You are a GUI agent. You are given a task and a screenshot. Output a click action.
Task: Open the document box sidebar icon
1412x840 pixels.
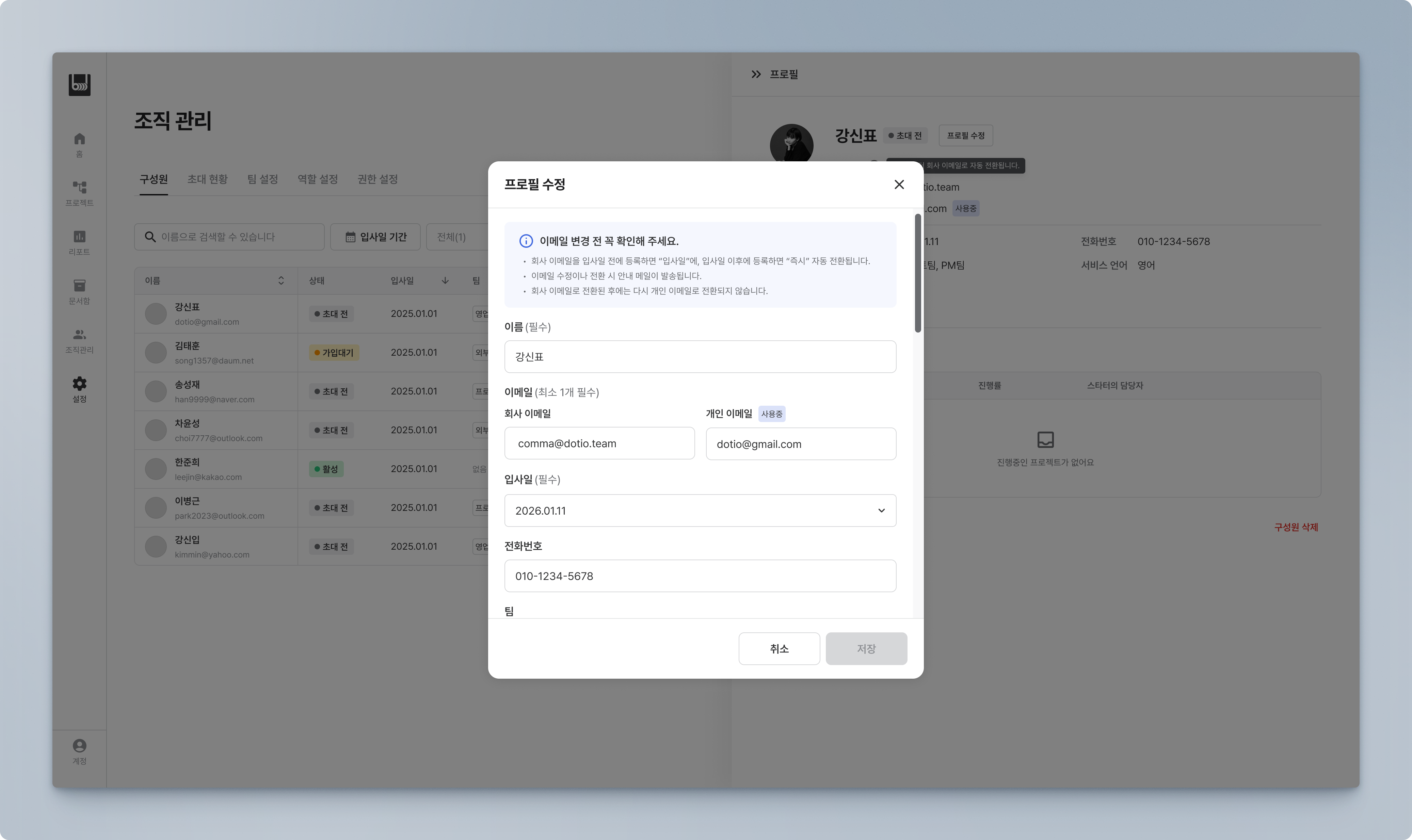[x=79, y=285]
